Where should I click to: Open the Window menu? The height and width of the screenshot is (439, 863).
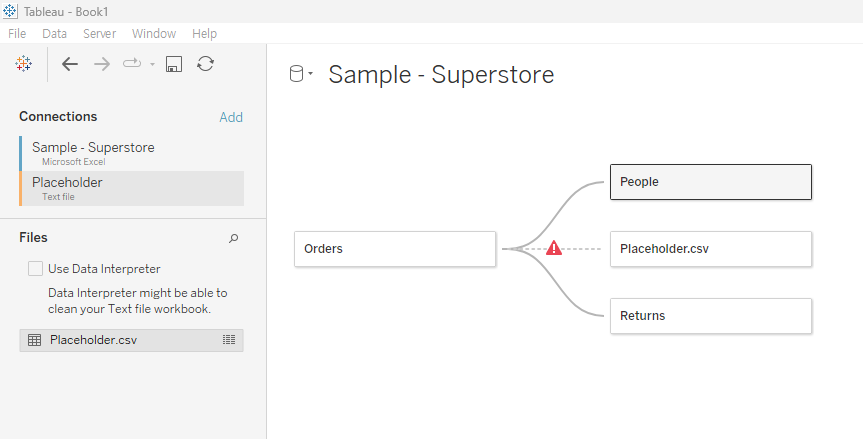pyautogui.click(x=153, y=34)
